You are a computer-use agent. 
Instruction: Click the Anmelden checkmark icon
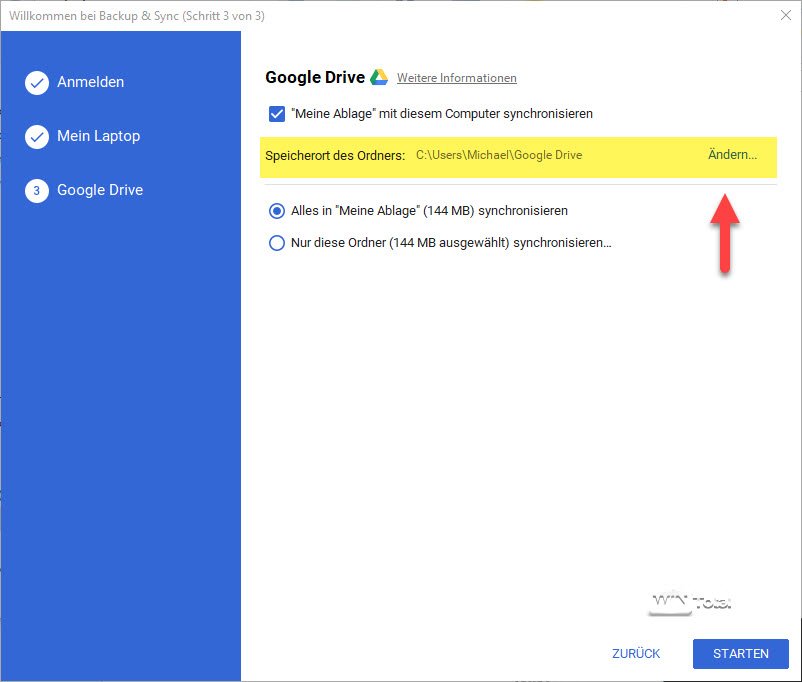coord(37,83)
